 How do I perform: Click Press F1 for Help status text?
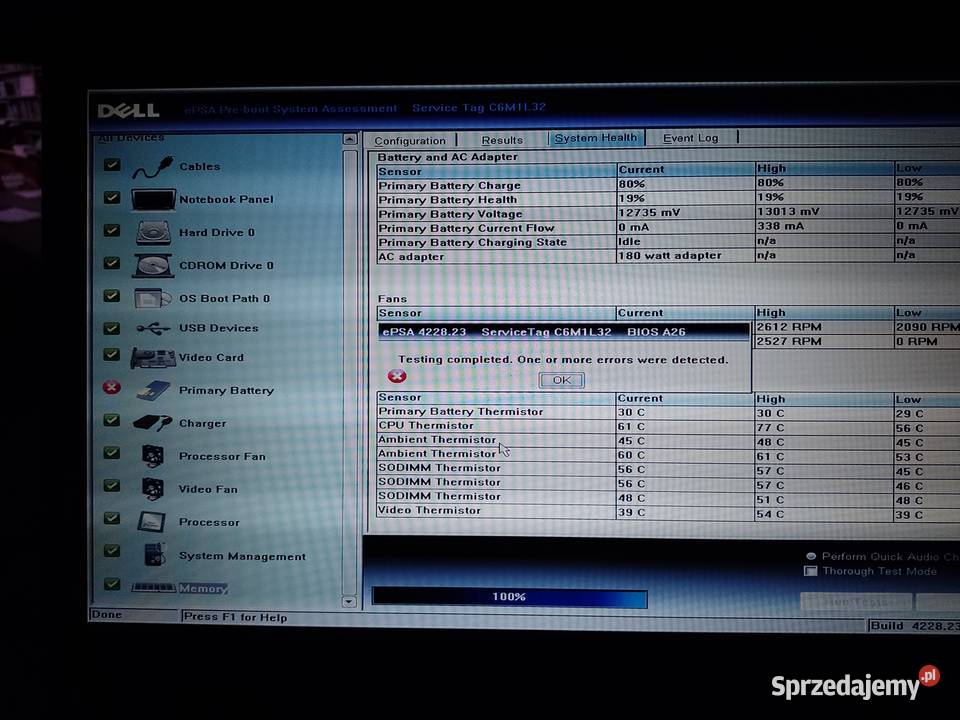[x=235, y=617]
